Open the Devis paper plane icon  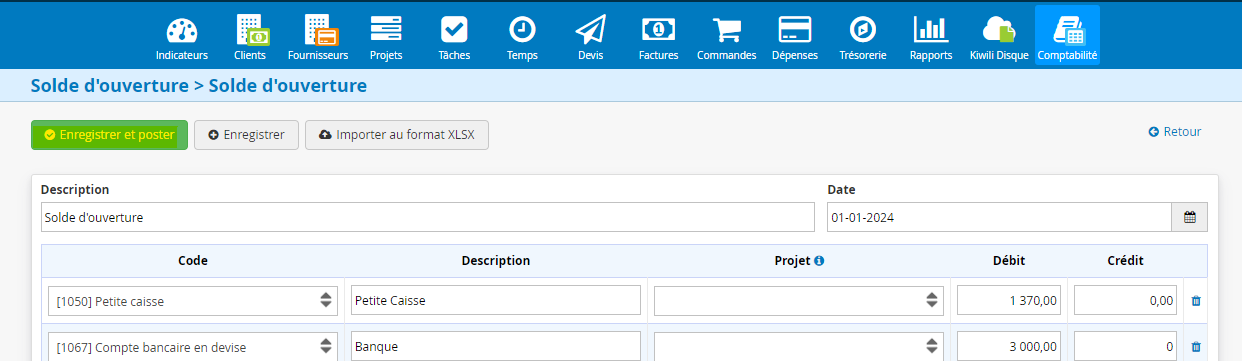pyautogui.click(x=590, y=37)
